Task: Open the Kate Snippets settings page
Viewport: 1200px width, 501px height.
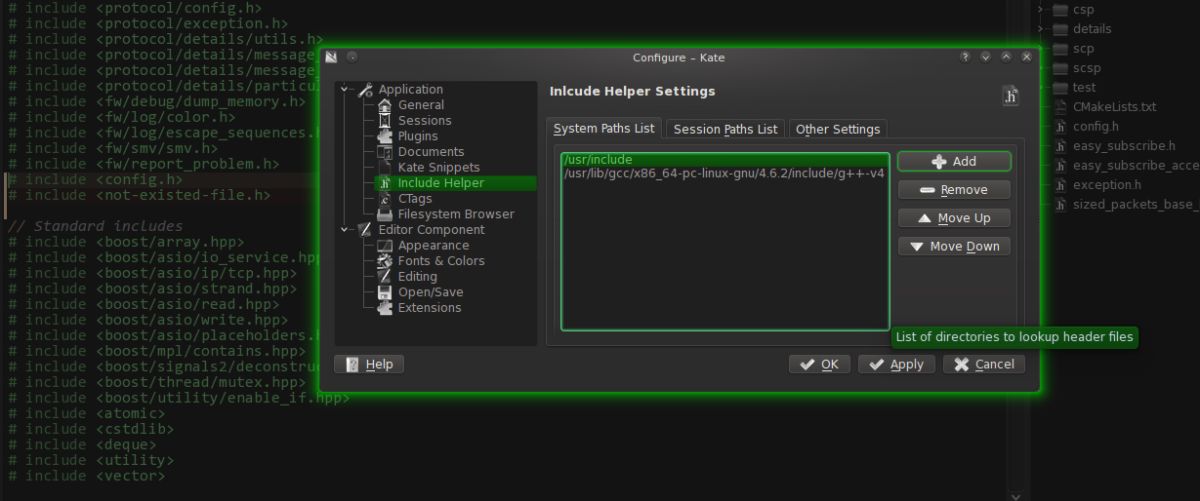Action: [x=438, y=167]
